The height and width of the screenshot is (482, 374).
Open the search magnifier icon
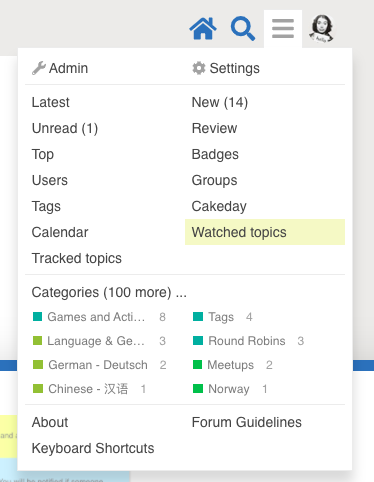(x=243, y=29)
